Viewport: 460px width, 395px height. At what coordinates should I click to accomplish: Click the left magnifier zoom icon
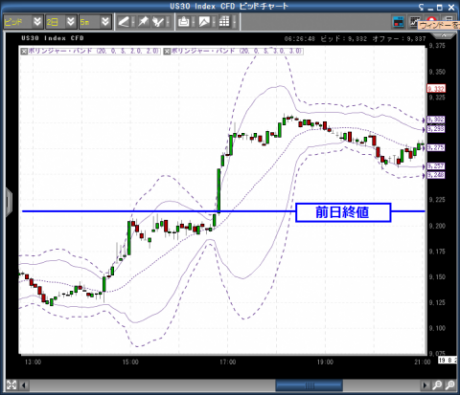[x=437, y=385]
